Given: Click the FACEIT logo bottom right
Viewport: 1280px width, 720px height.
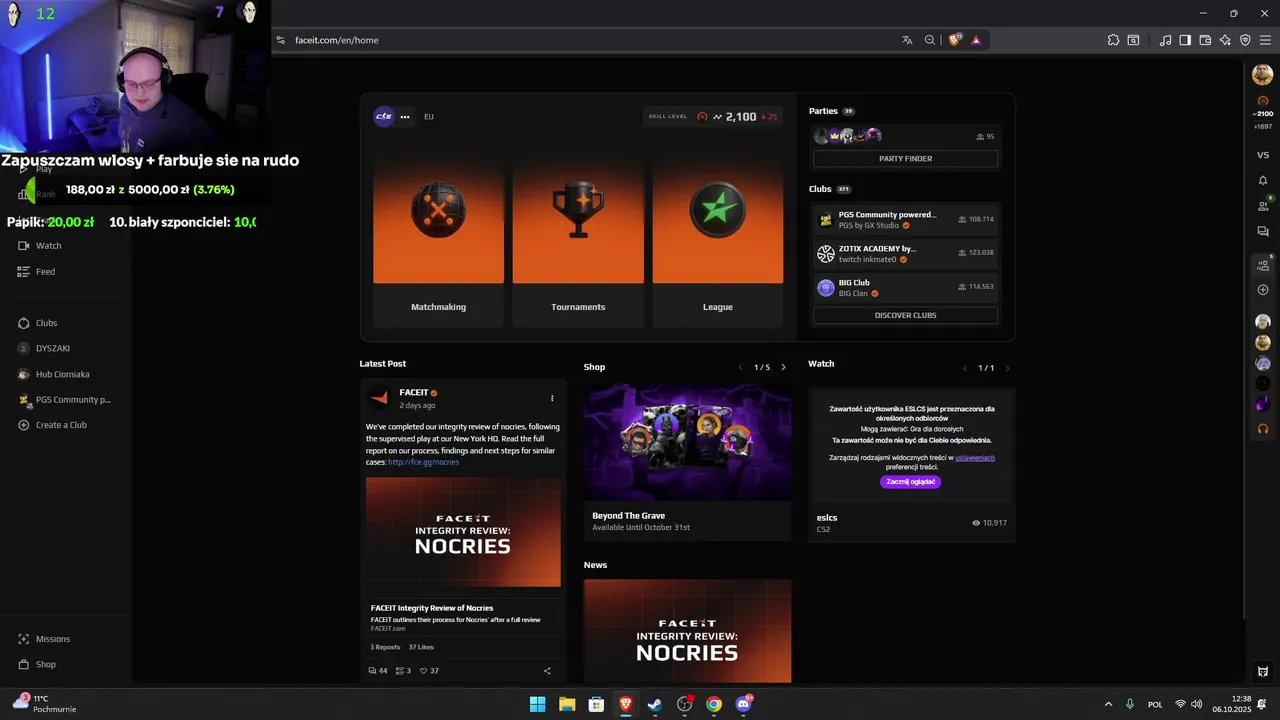Looking at the screenshot, I should pyautogui.click(x=1263, y=671).
